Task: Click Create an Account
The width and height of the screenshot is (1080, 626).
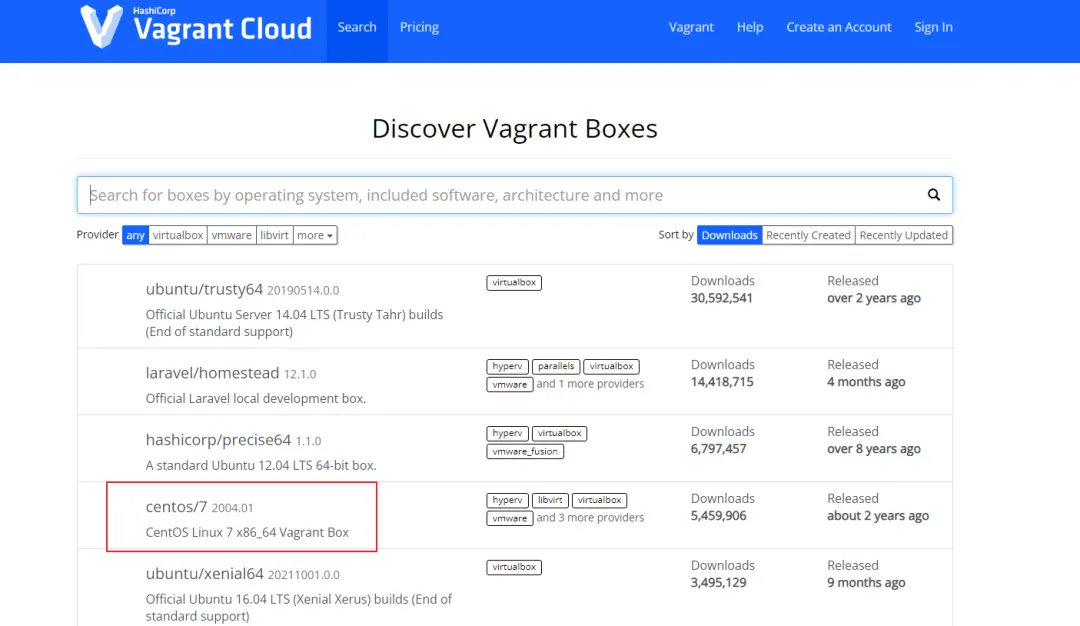Action: pyautogui.click(x=838, y=28)
